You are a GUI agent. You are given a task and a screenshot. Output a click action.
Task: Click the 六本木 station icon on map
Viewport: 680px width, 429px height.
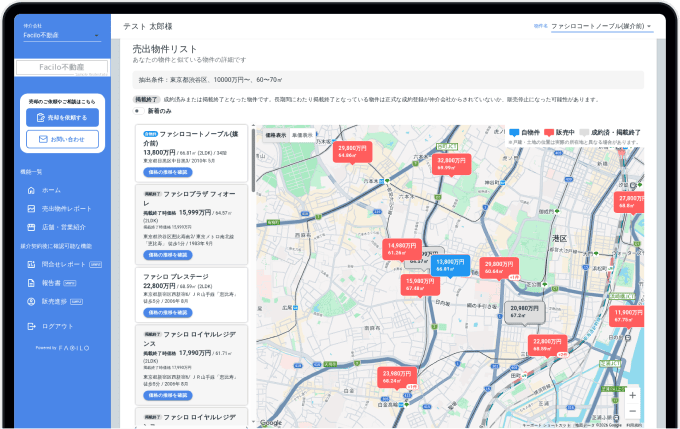click(x=381, y=181)
